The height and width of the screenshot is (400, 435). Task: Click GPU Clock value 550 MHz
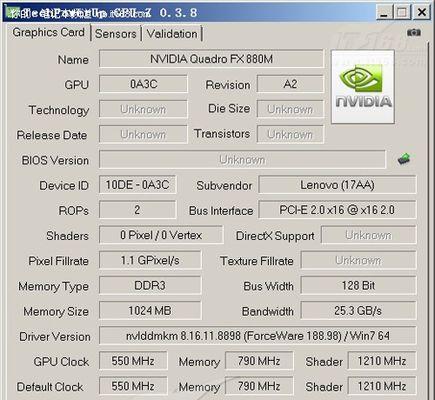(x=133, y=361)
